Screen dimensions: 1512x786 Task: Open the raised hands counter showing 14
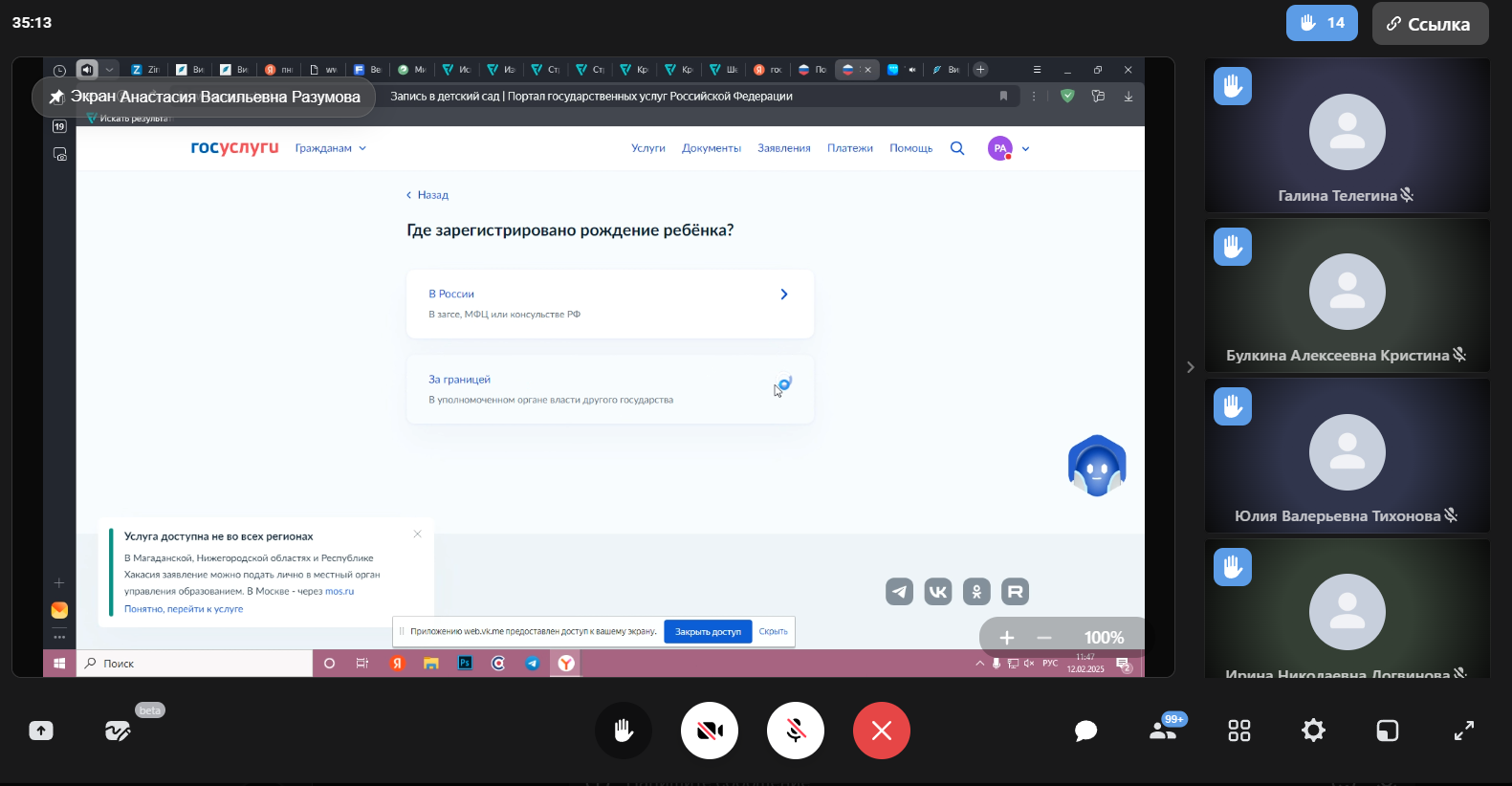[x=1322, y=23]
